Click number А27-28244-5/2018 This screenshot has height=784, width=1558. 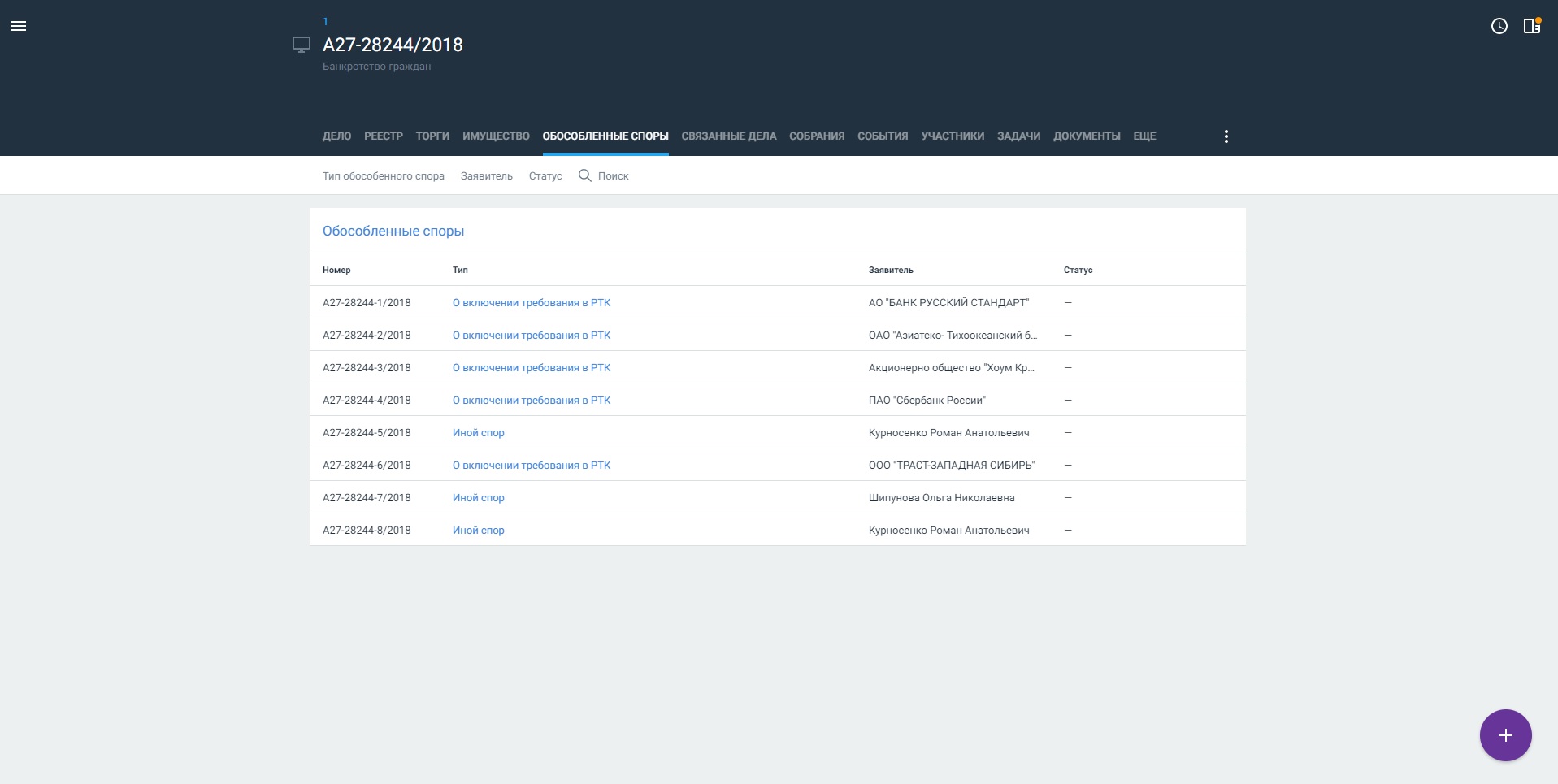367,432
